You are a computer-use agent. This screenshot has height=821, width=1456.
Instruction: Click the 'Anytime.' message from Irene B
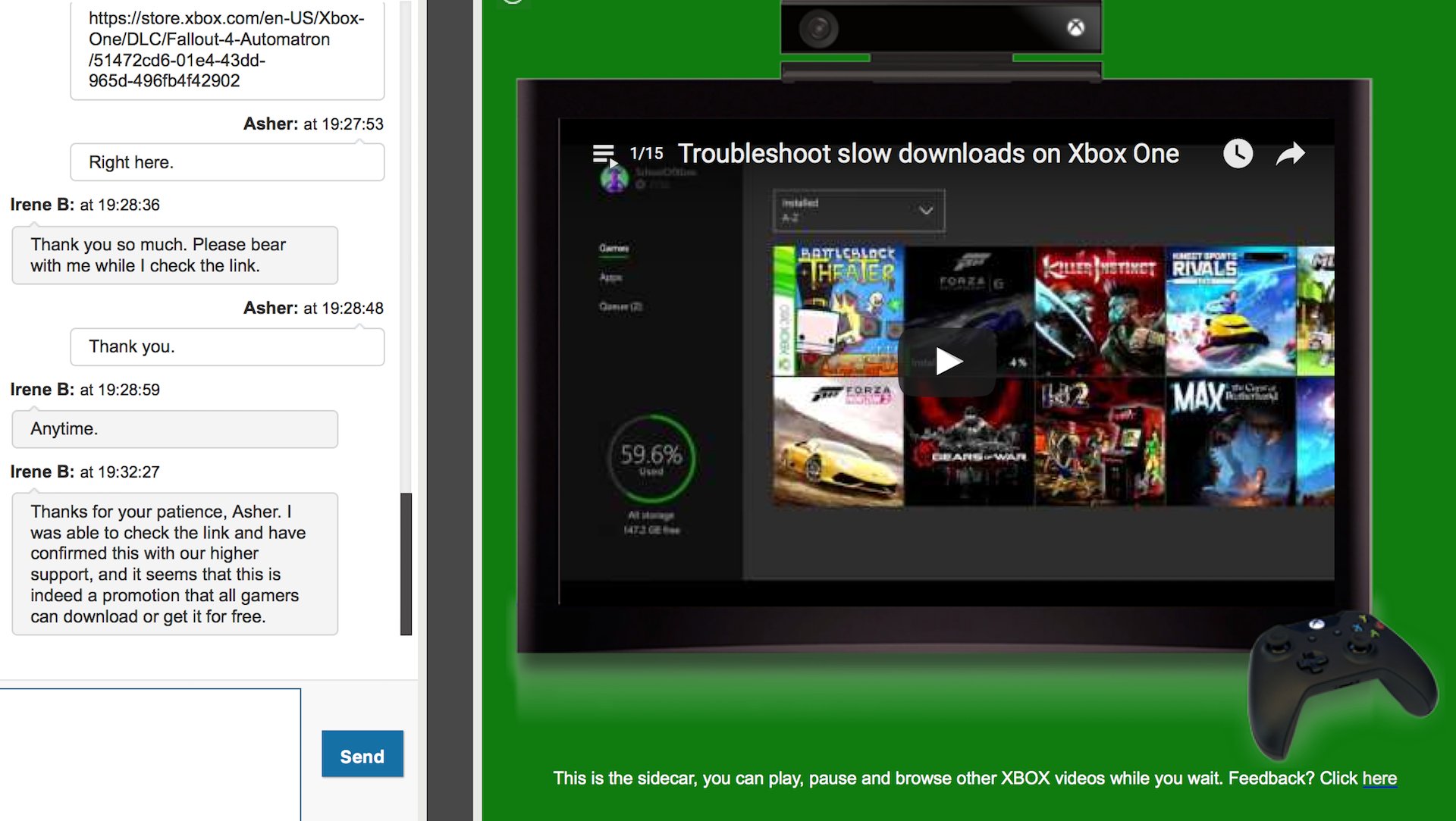pyautogui.click(x=174, y=429)
